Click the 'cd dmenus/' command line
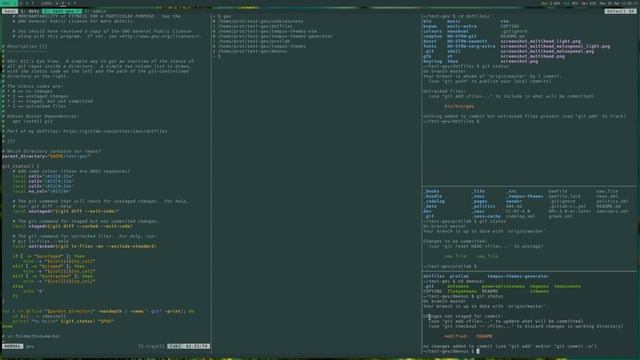 pyautogui.click(x=470, y=281)
